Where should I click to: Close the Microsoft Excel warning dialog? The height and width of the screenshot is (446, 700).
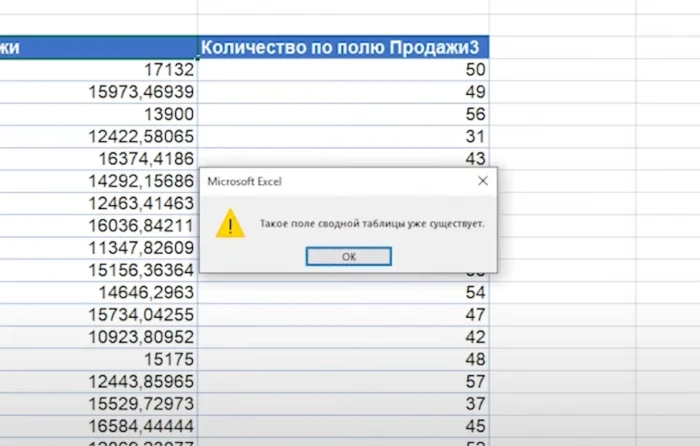click(x=482, y=181)
